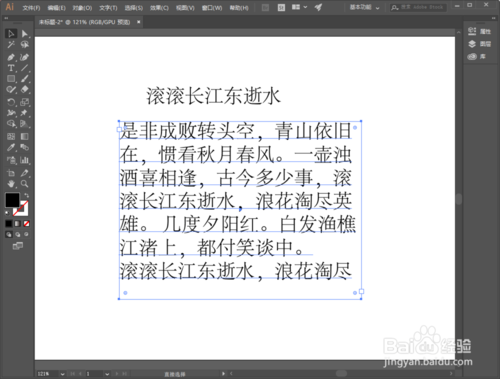Select the Mesh tool
Viewport: 500px width, 379px height.
click(x=11, y=137)
